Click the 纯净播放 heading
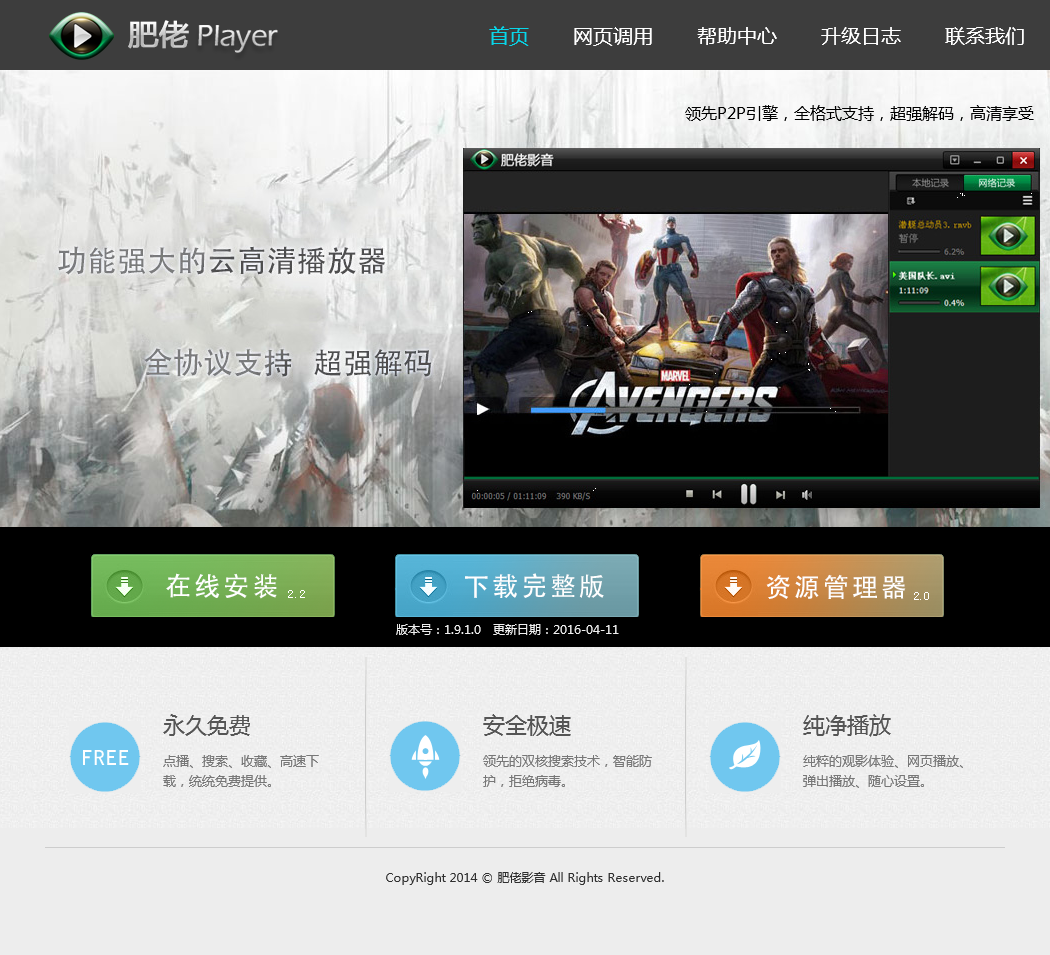The image size is (1050, 955). point(847,725)
